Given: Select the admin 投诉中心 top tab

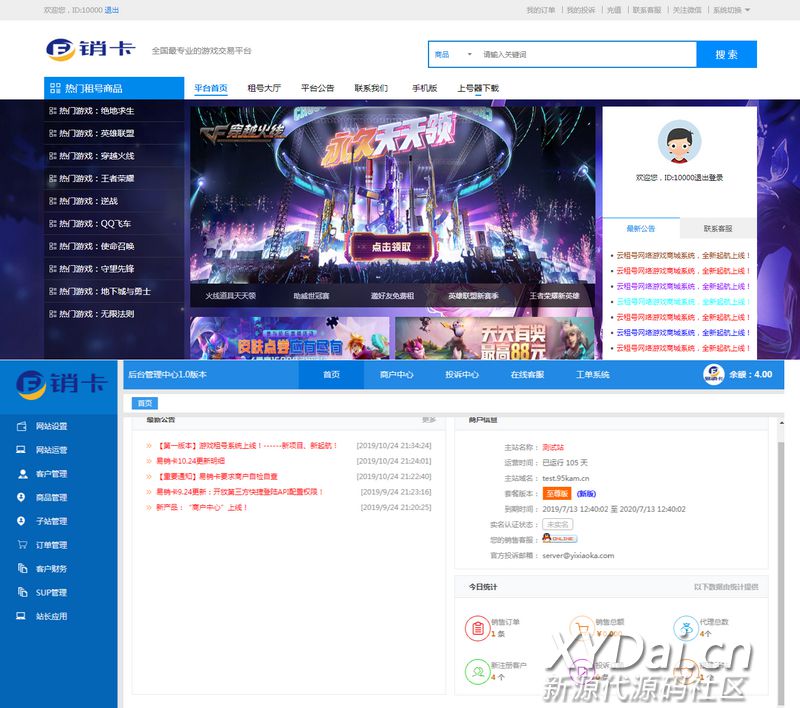Looking at the screenshot, I should pos(462,374).
